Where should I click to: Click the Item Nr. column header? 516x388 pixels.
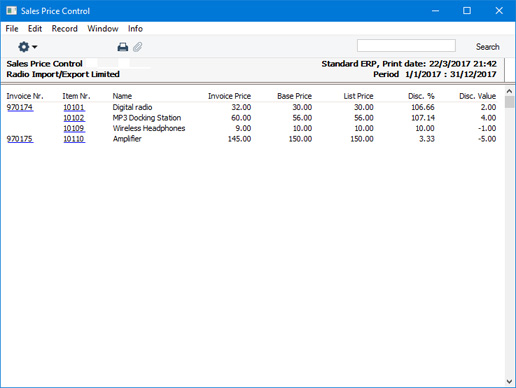point(76,96)
